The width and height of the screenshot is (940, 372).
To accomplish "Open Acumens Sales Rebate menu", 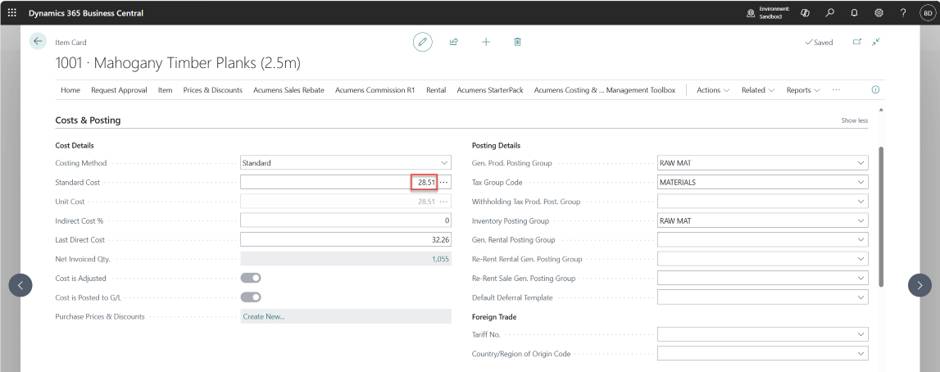I will point(288,90).
